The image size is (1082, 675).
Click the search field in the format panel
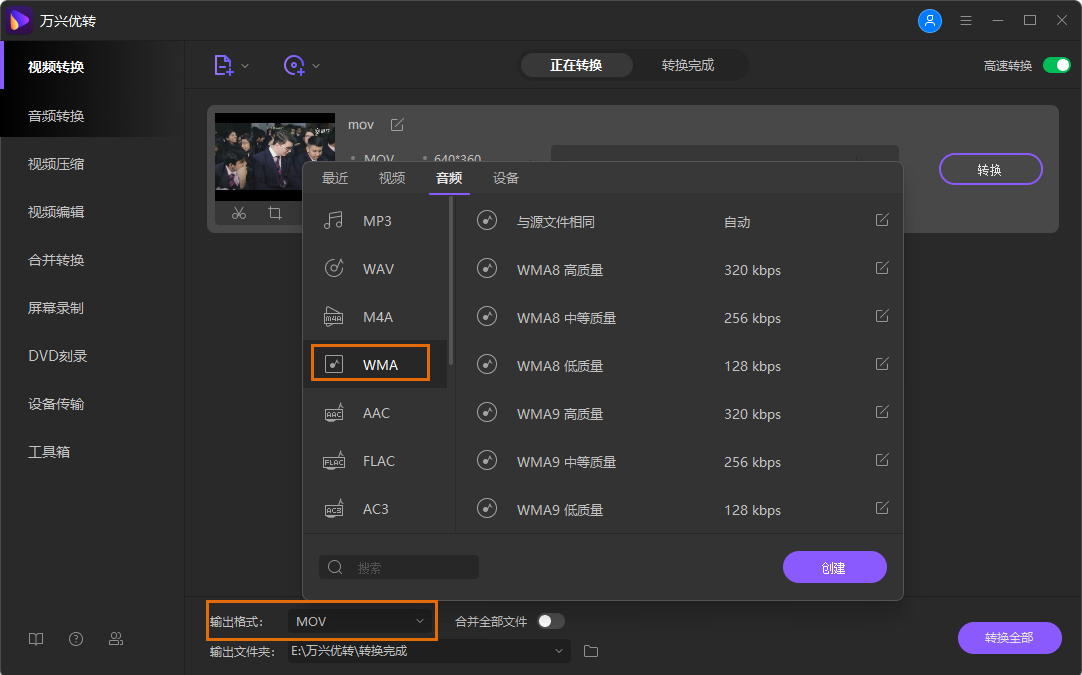[399, 567]
